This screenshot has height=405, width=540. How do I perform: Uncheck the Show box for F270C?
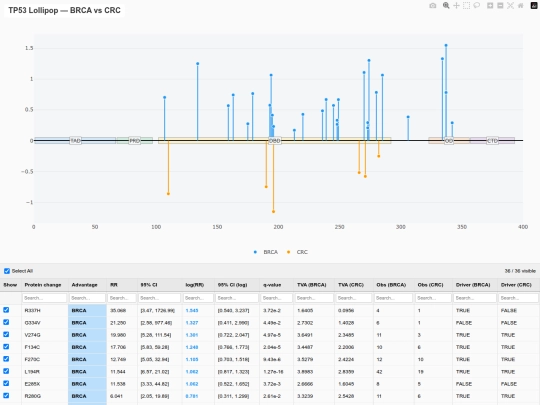[6, 359]
